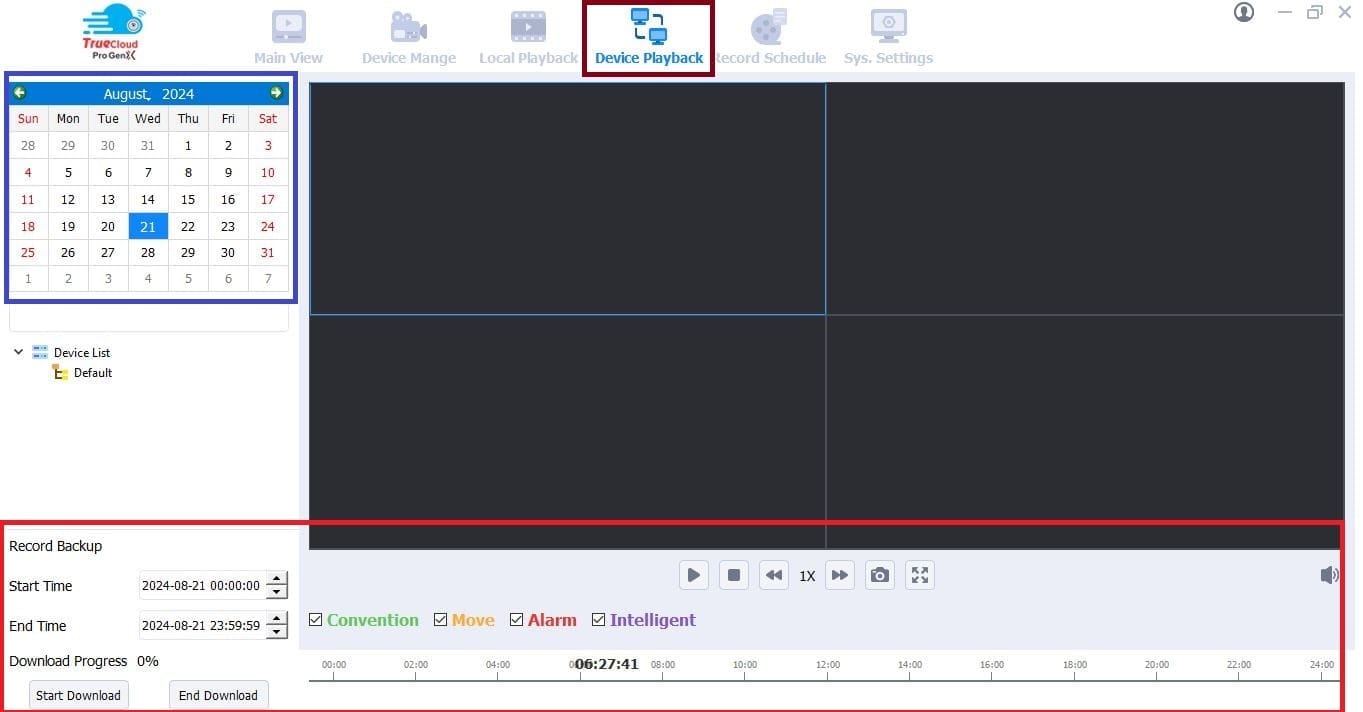Open the Main View panel
The image size is (1363, 712).
288,35
